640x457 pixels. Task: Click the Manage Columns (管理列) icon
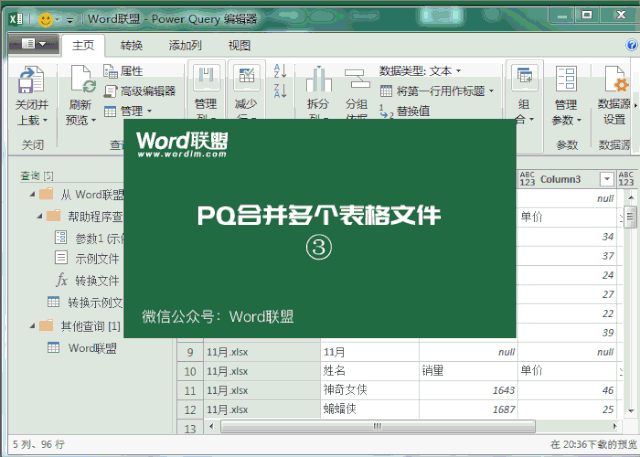(x=206, y=78)
